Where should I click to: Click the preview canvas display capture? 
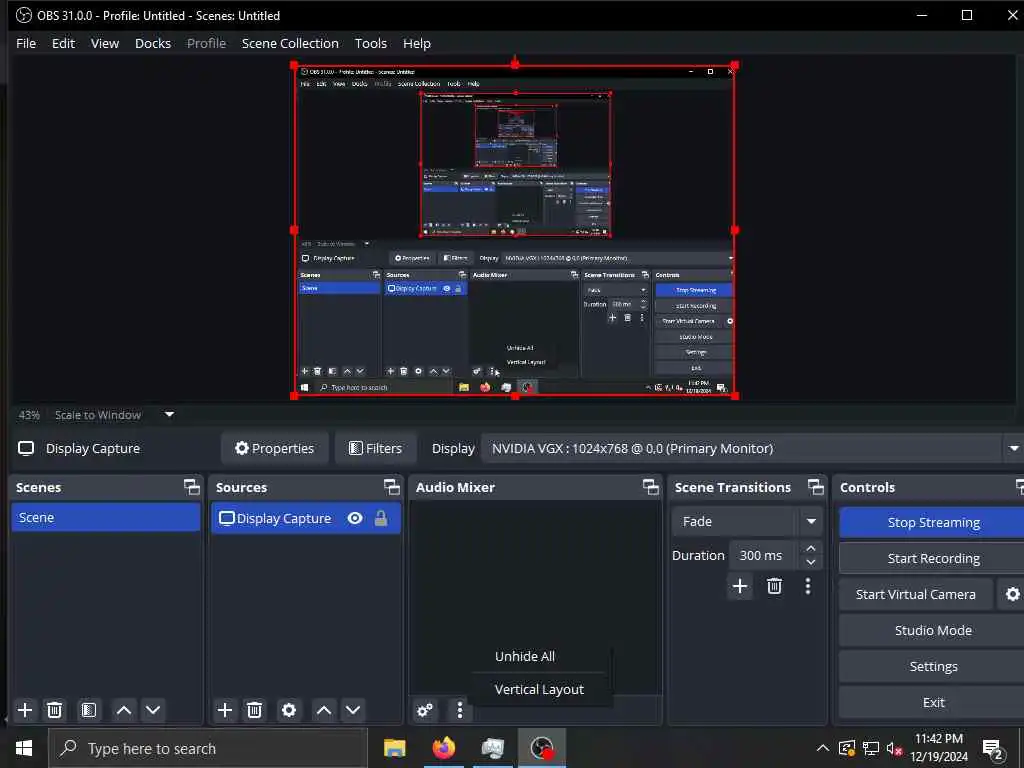tap(515, 230)
